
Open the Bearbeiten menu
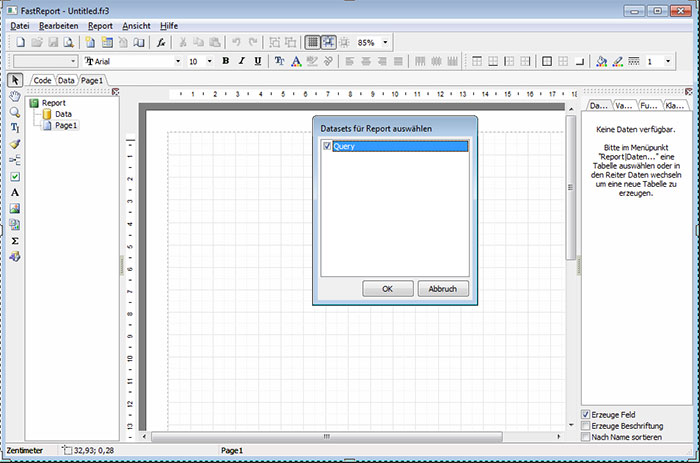58,24
